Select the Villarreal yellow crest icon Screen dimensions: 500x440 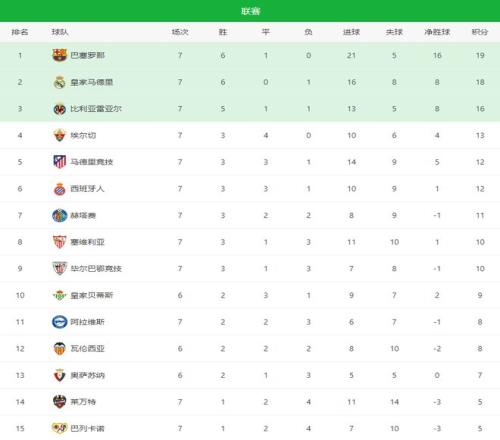60,109
